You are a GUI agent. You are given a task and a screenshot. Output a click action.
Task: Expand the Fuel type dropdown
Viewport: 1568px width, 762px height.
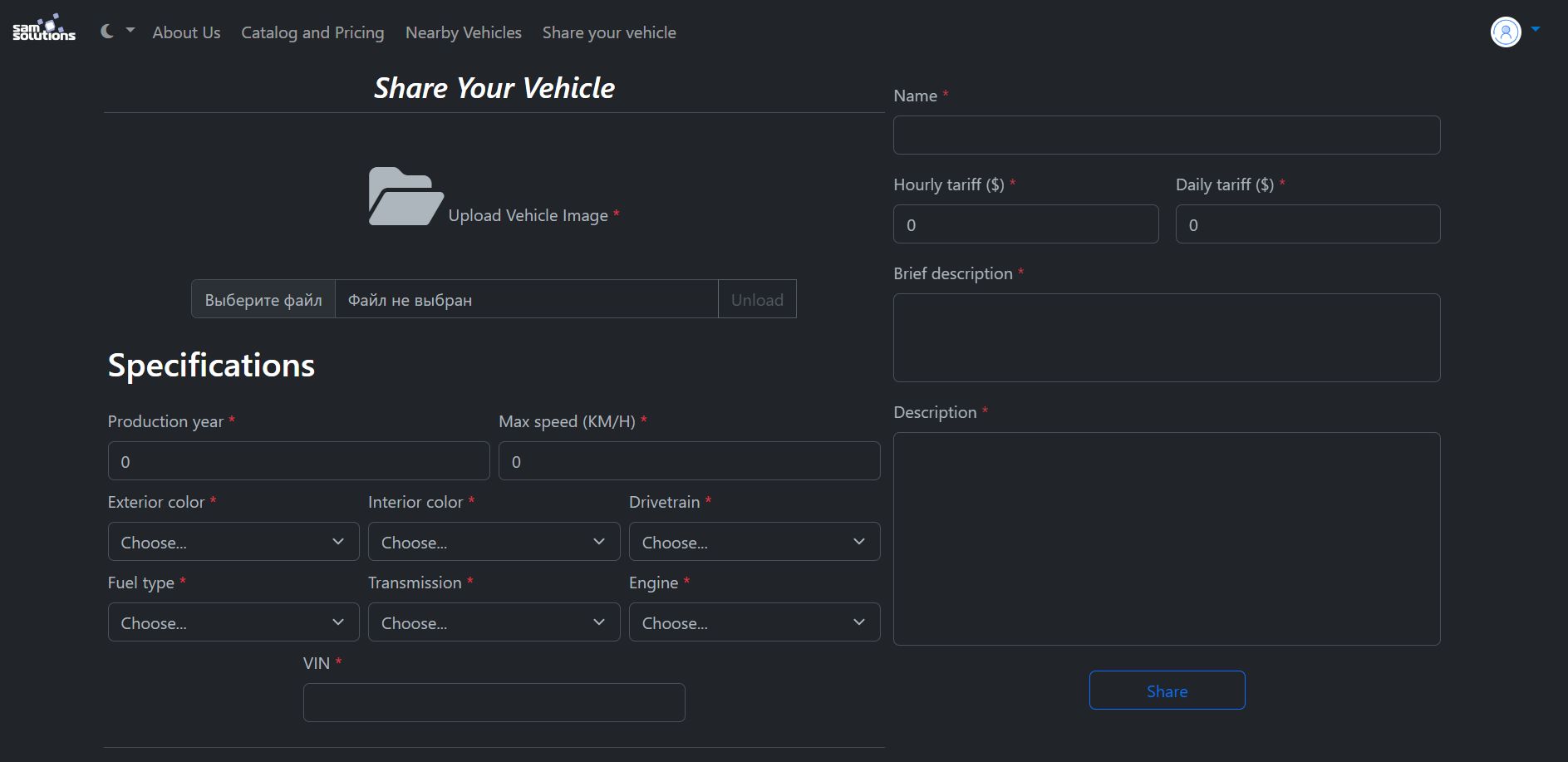click(233, 622)
